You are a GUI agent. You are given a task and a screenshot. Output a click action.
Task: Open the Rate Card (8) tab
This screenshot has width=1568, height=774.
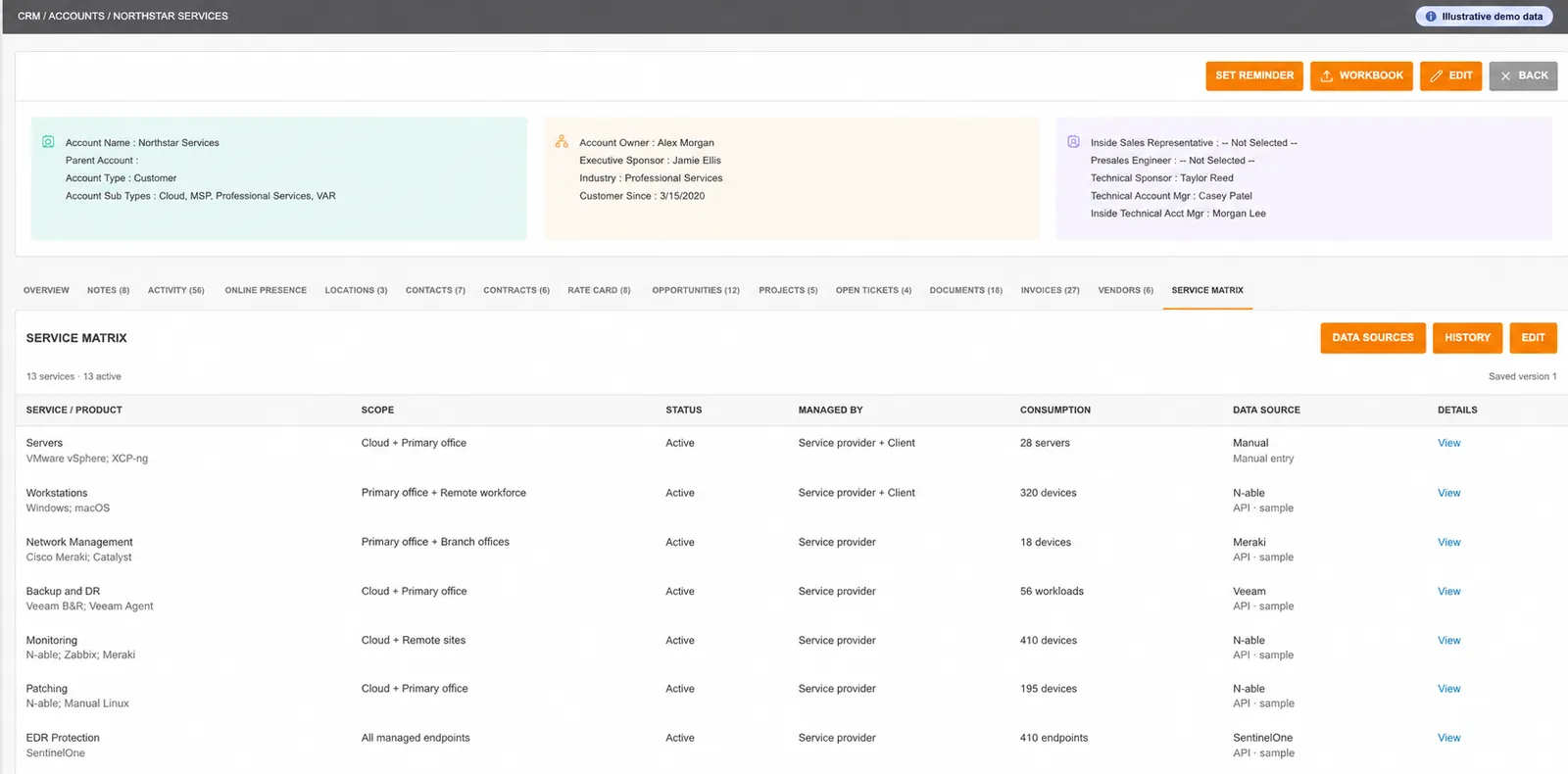pos(599,290)
